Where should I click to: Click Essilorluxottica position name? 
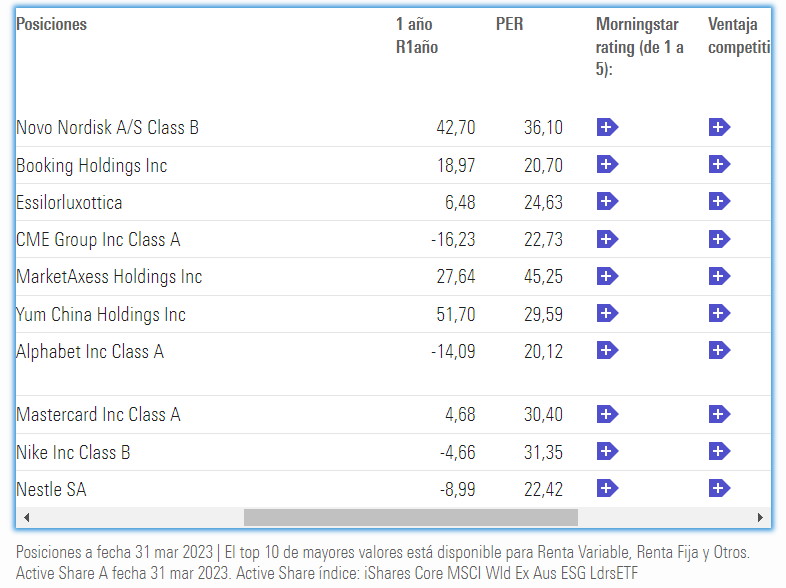pyautogui.click(x=69, y=203)
